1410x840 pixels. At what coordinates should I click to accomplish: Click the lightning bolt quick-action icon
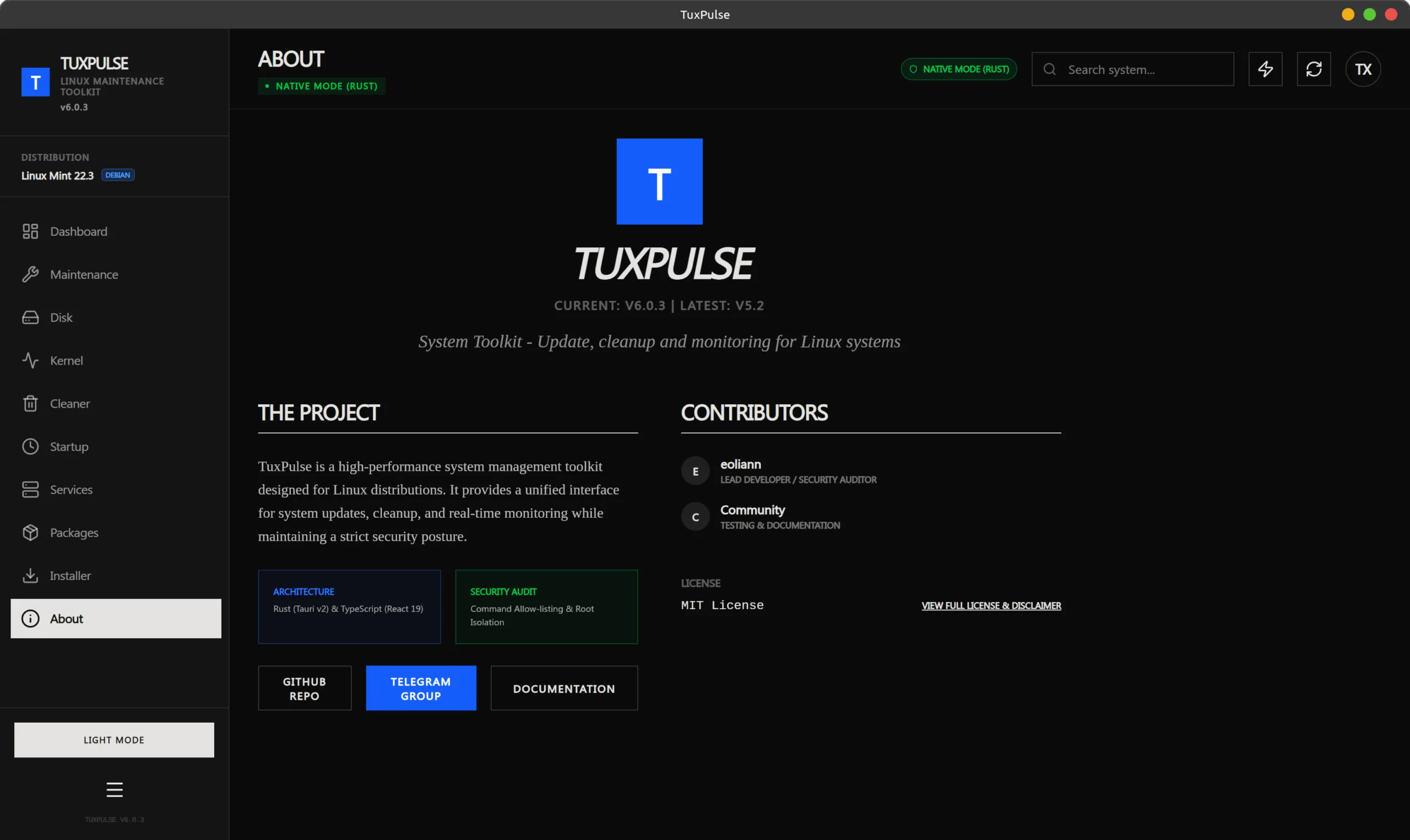point(1265,69)
